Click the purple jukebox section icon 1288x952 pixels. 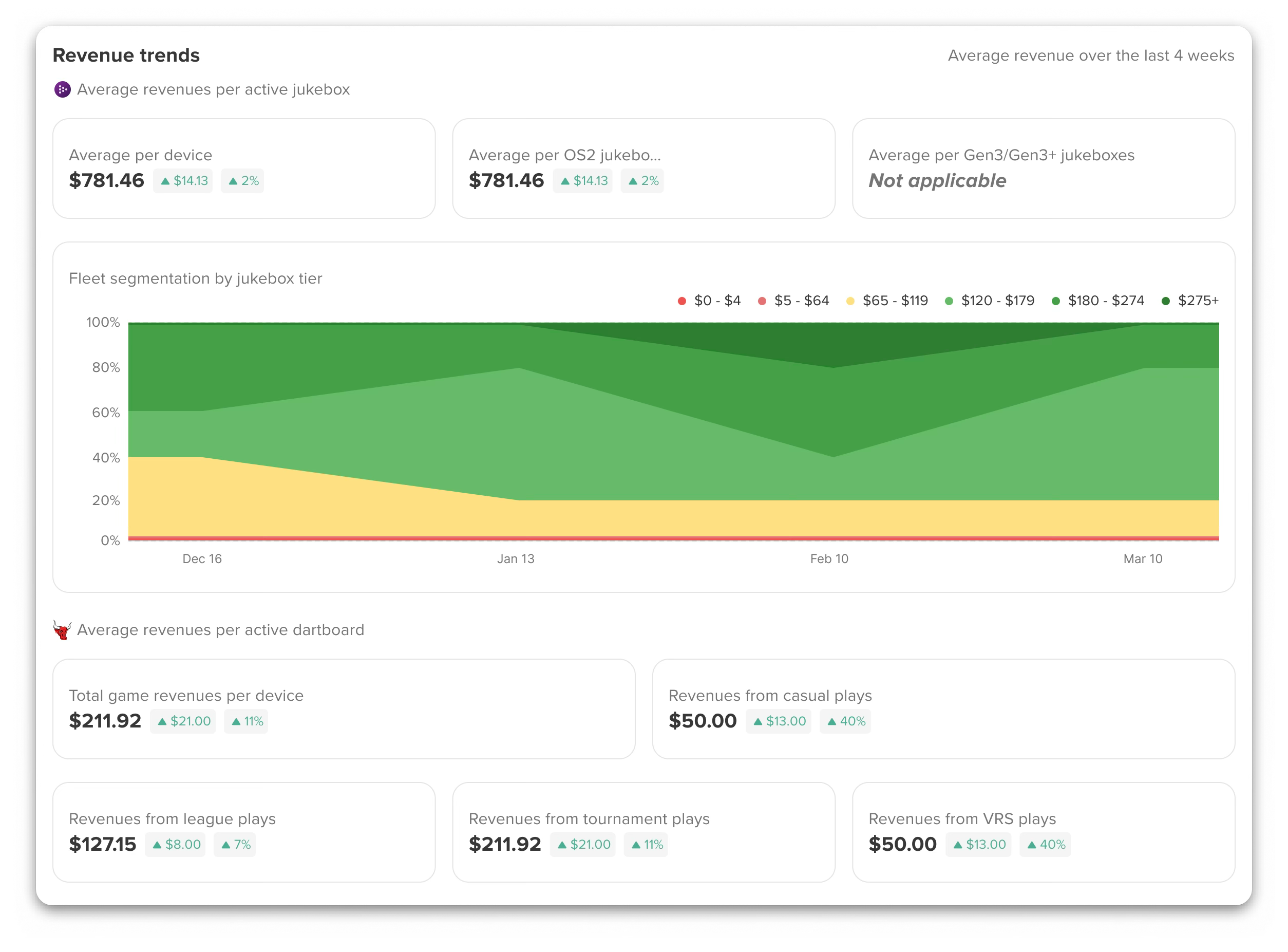62,89
